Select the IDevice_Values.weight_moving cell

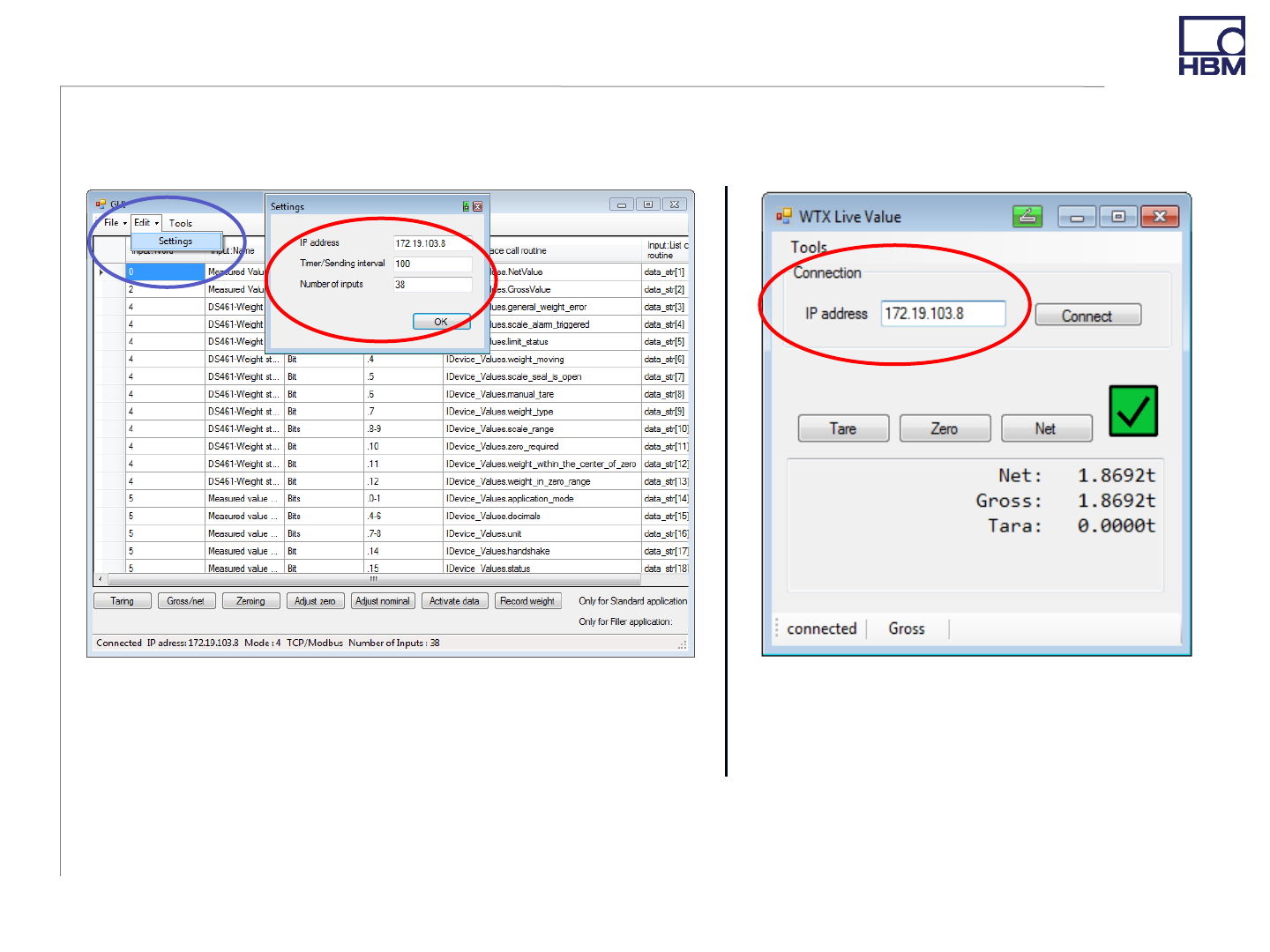pos(542,360)
